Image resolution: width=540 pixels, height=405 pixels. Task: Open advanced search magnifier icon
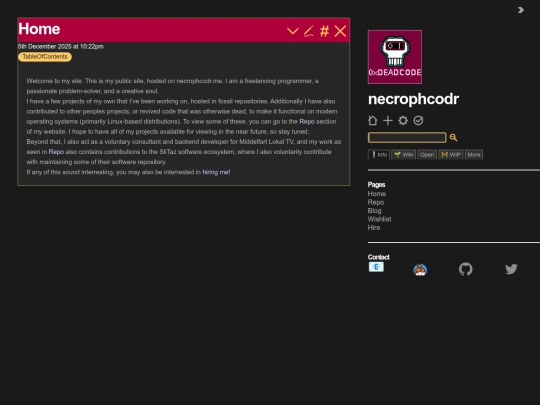tap(453, 138)
